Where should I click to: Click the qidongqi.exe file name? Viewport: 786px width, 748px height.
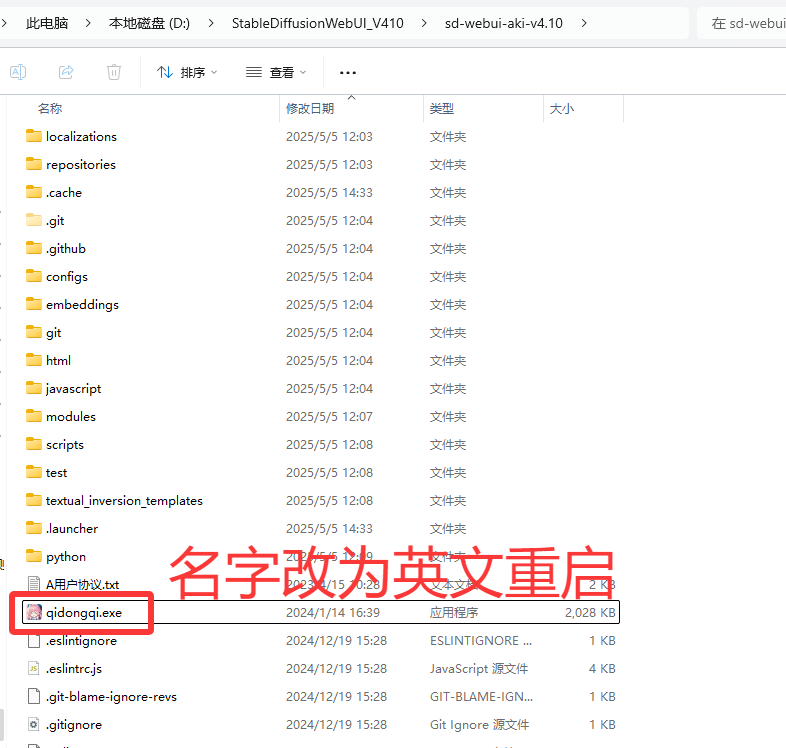[x=84, y=613]
